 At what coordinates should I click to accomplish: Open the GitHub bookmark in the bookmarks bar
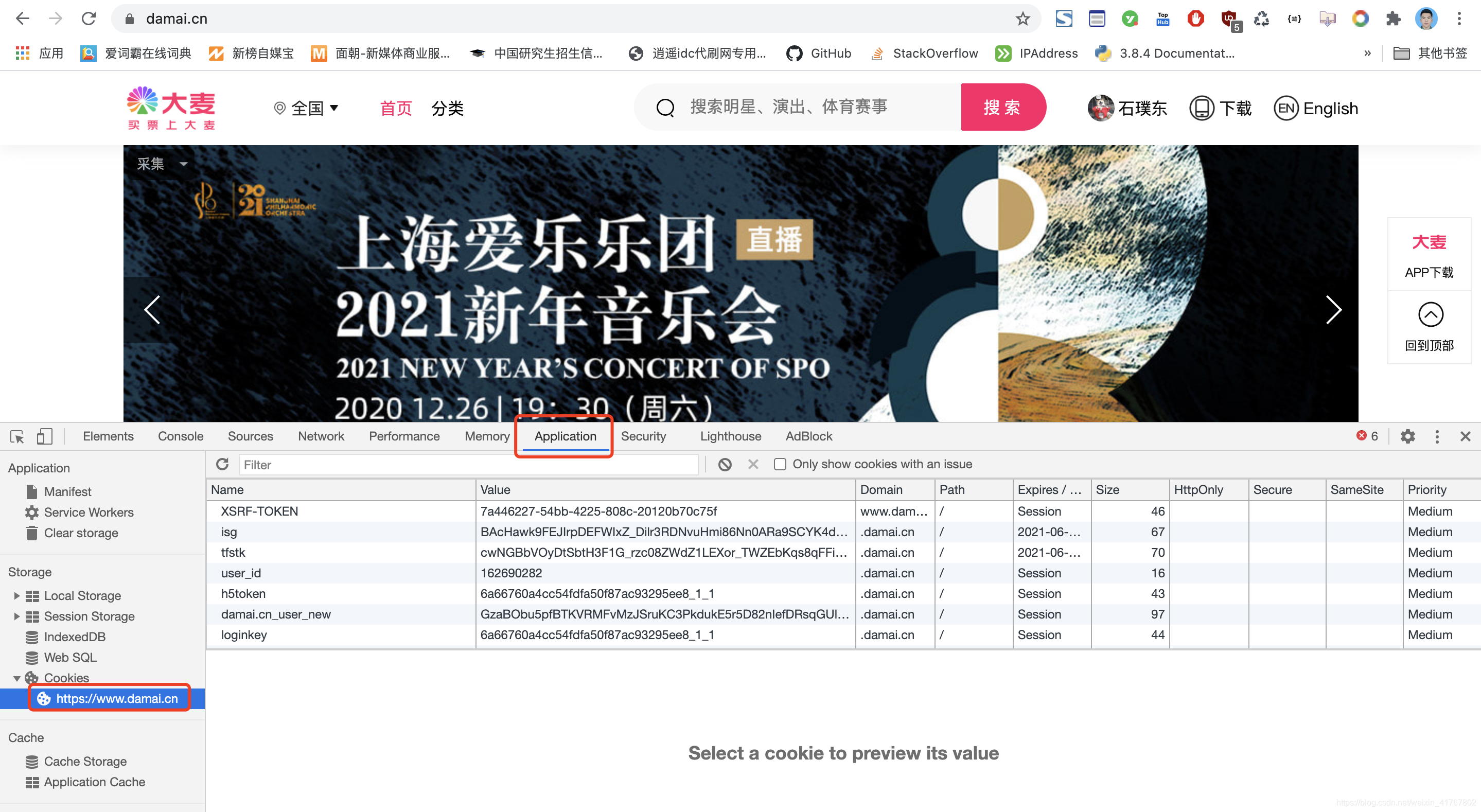tap(819, 53)
